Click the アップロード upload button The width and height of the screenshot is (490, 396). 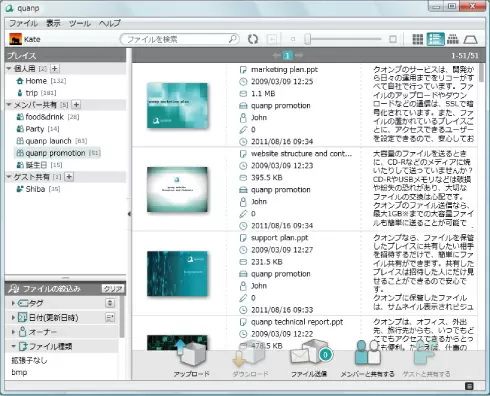tap(192, 359)
